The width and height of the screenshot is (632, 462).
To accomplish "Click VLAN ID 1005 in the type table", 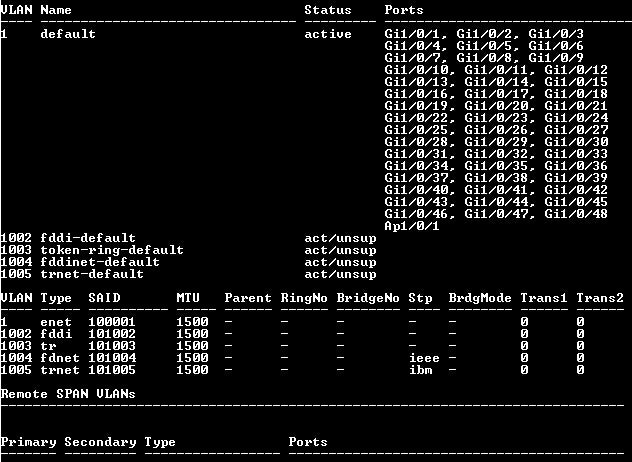I will 16,370.
